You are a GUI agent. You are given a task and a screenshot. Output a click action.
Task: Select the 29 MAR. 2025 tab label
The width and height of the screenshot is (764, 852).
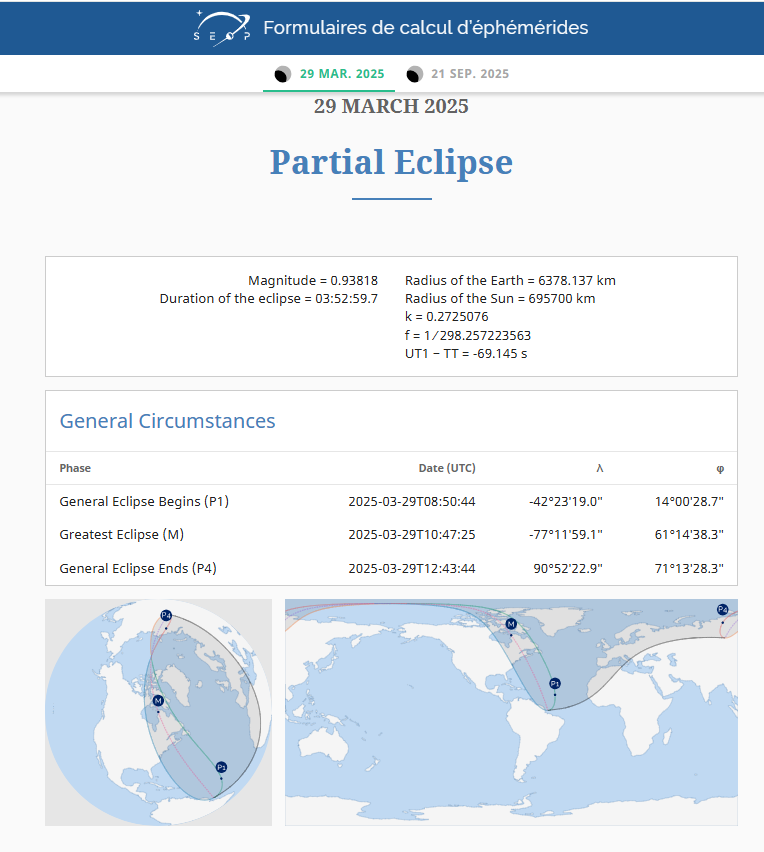pyautogui.click(x=342, y=74)
